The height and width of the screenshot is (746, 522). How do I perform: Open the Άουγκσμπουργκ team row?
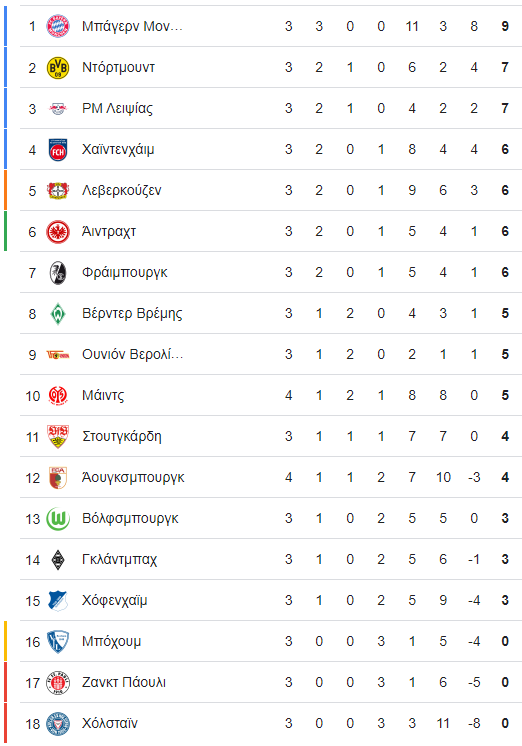pos(271,477)
